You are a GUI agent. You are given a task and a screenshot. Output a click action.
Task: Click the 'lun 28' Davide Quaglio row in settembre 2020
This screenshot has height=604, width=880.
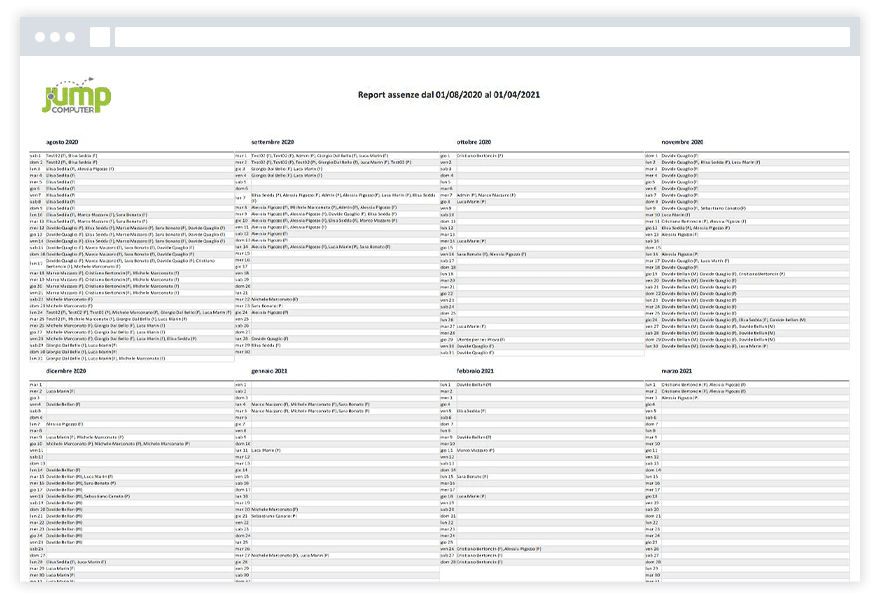pos(336,338)
